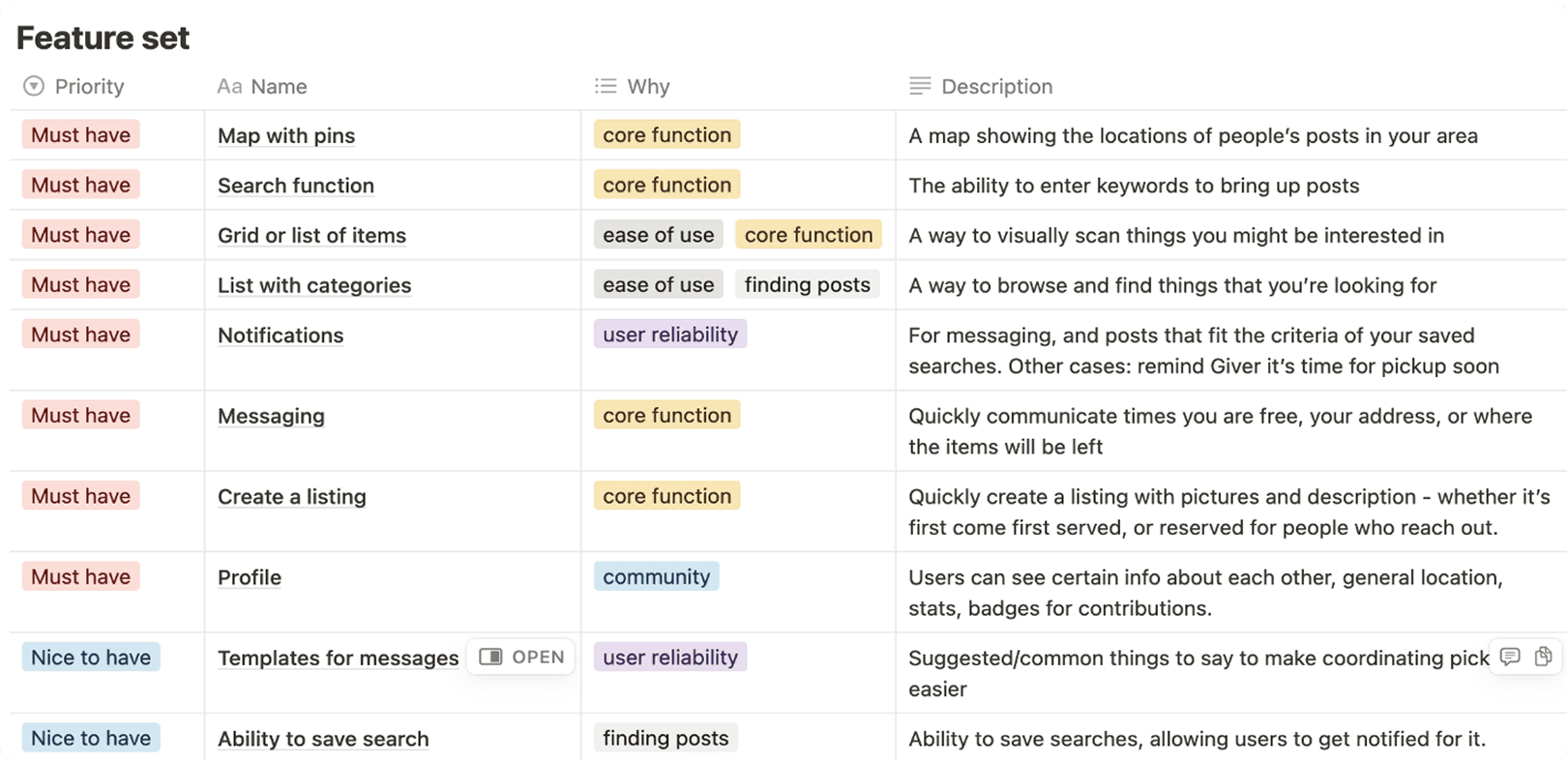Click the Description column header
The image size is (1568, 760).
pos(982,86)
